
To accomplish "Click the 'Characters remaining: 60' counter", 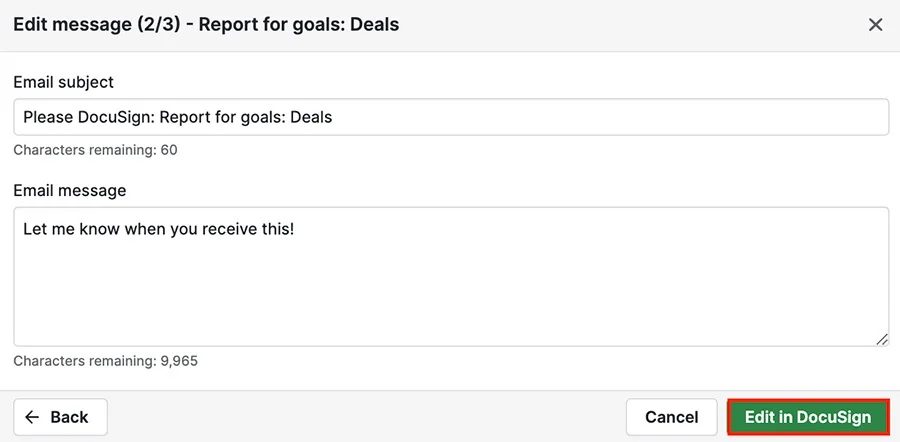I will point(95,150).
